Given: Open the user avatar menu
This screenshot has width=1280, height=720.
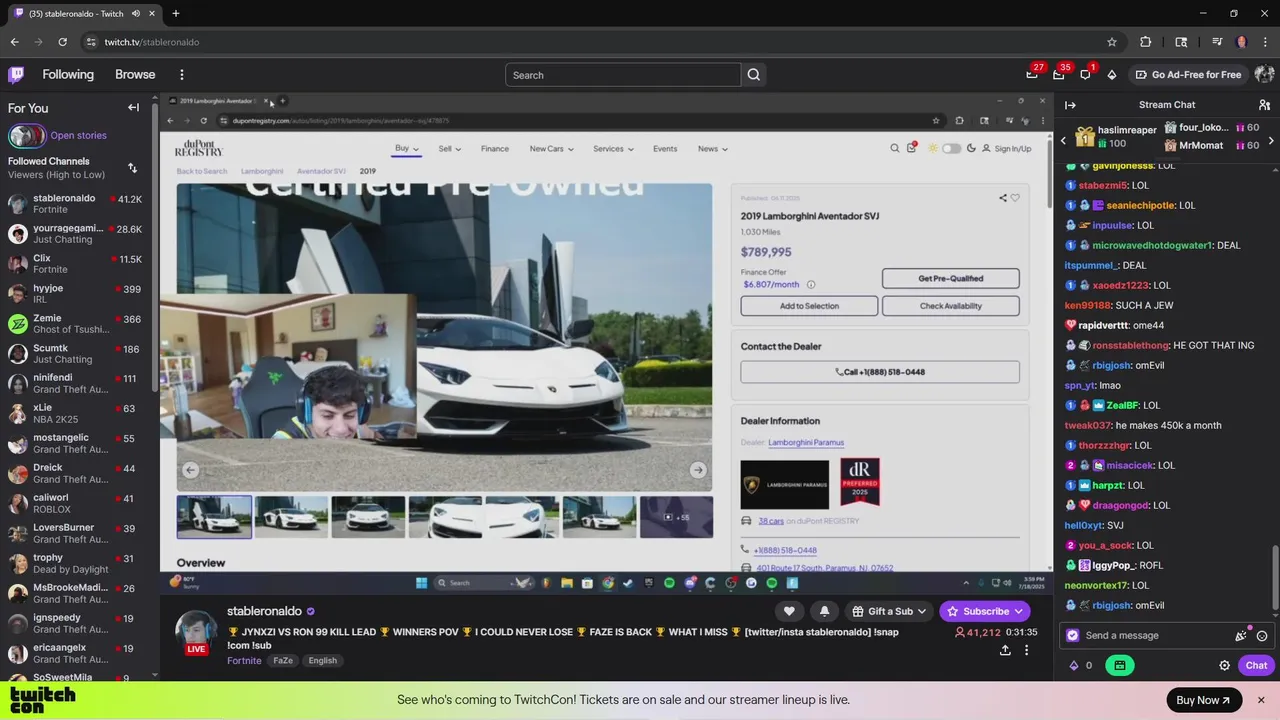Looking at the screenshot, I should (x=1263, y=75).
